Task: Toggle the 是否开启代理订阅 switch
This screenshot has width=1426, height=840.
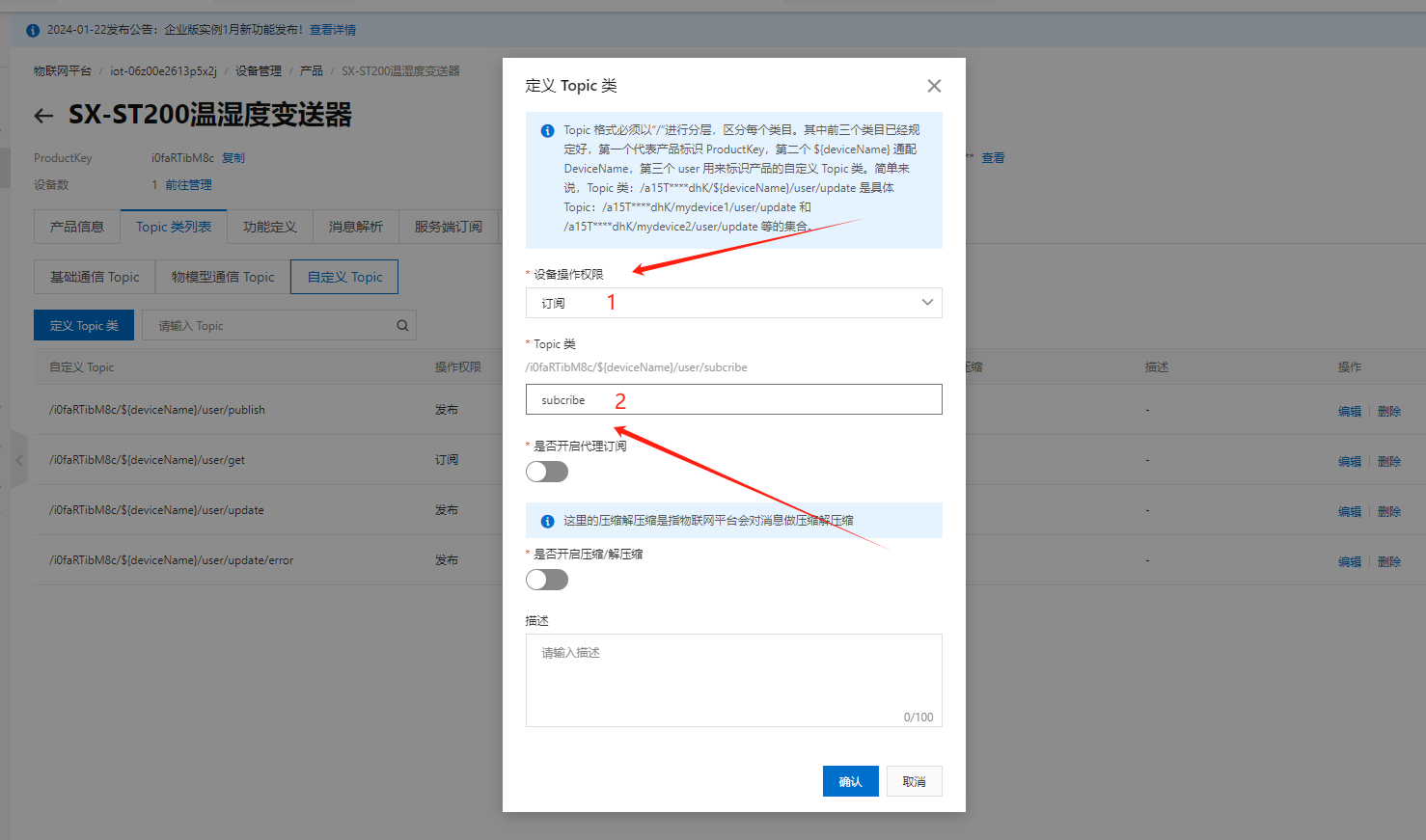Action: pos(547,472)
